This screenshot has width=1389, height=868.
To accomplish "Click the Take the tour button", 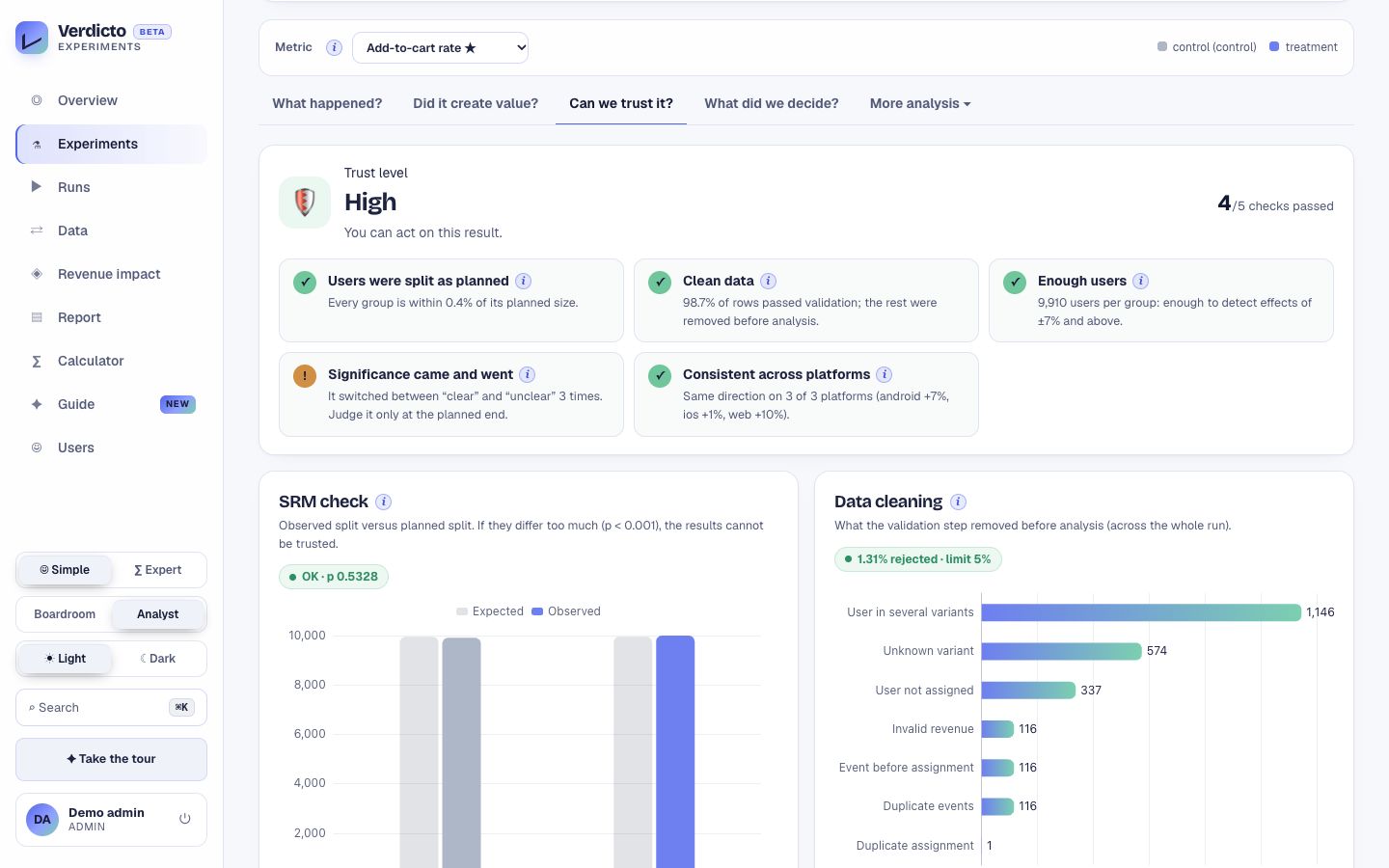I will coord(111,759).
